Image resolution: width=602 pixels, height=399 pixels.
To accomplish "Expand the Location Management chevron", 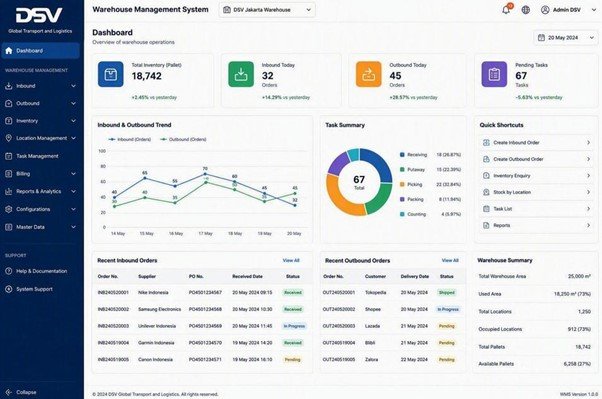I will tap(73, 138).
